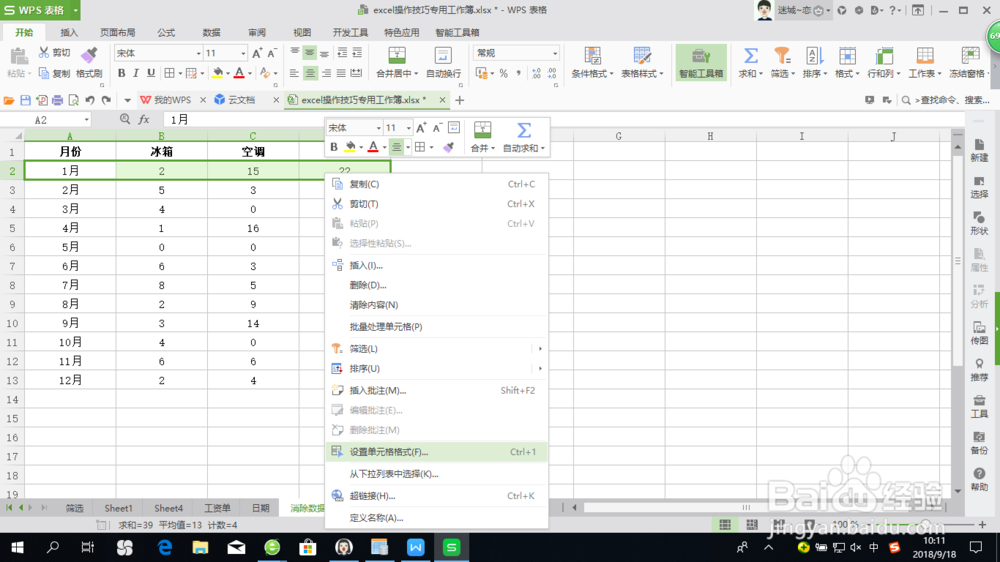This screenshot has width=1000, height=562.
Task: Click the Paste icon in ribbon
Action: pyautogui.click(x=18, y=57)
